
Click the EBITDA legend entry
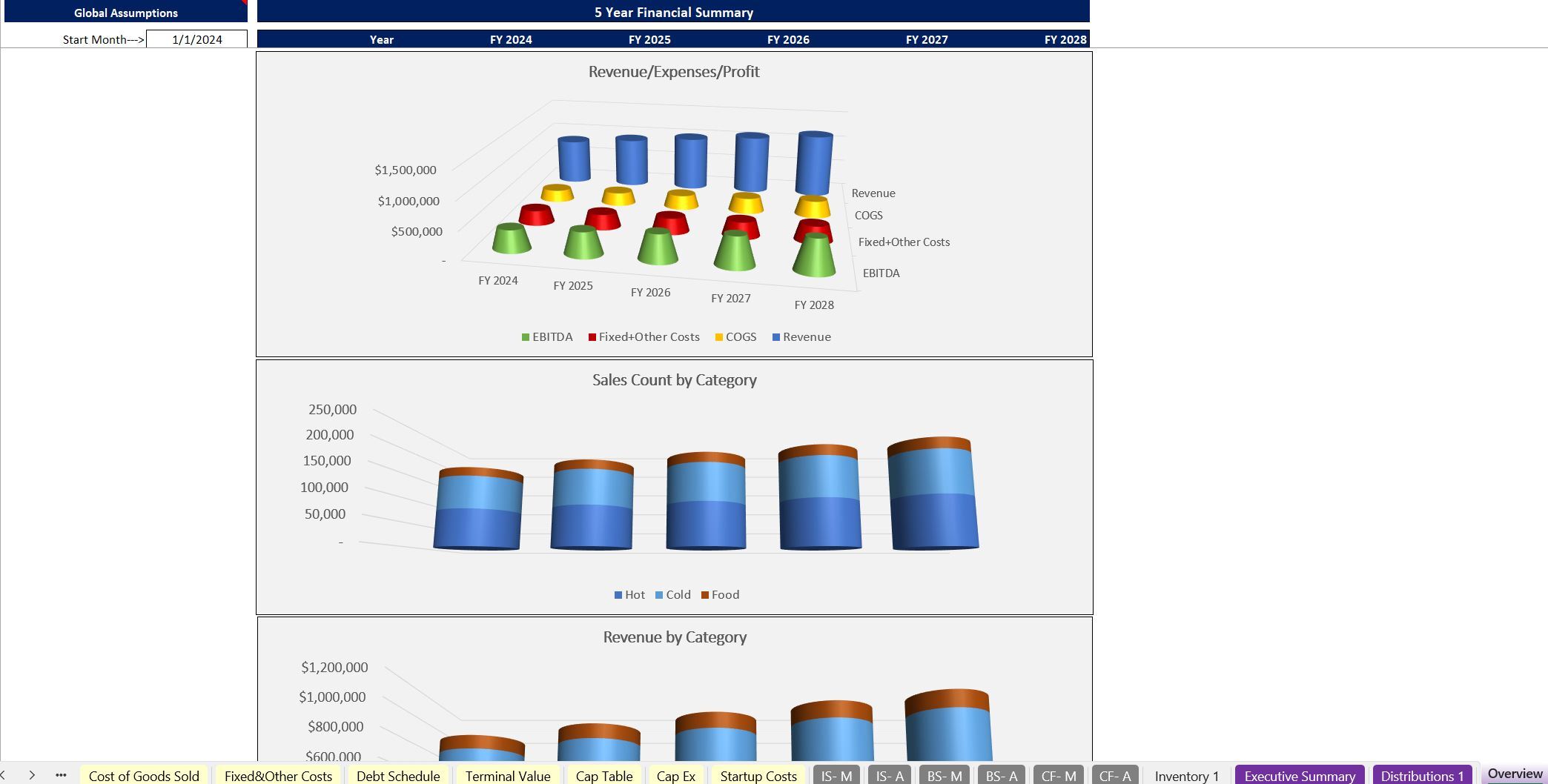pyautogui.click(x=547, y=337)
